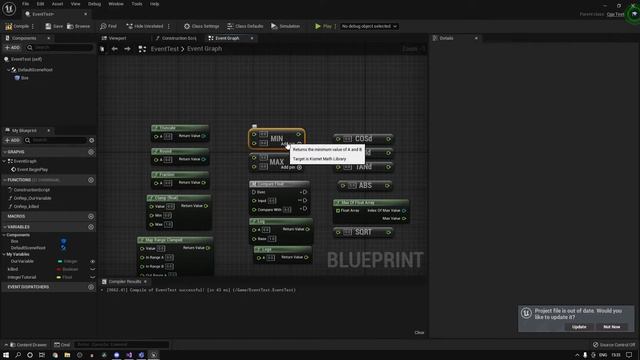
Task: Click OurVariable integer type color pill
Action: 60,261
